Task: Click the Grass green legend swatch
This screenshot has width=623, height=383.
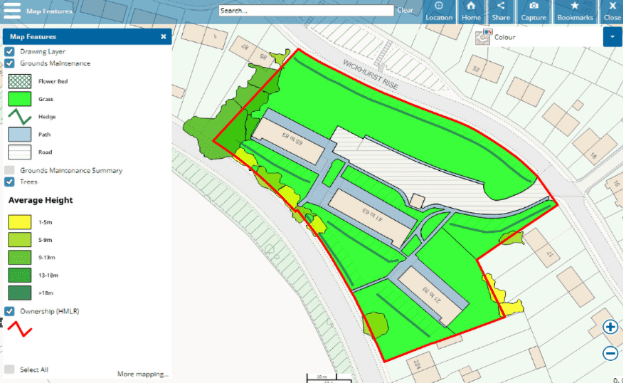Action: [20, 99]
